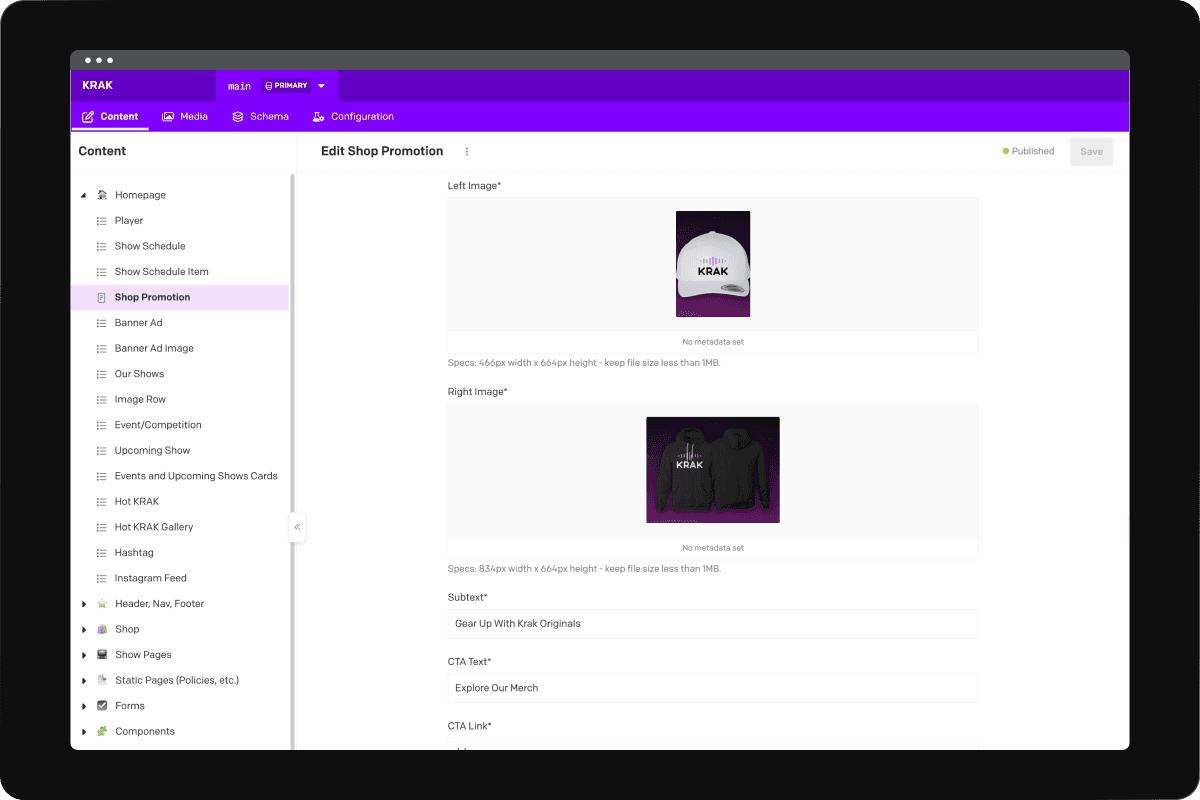
Task: Expand the Forms tree node
Action: (84, 706)
